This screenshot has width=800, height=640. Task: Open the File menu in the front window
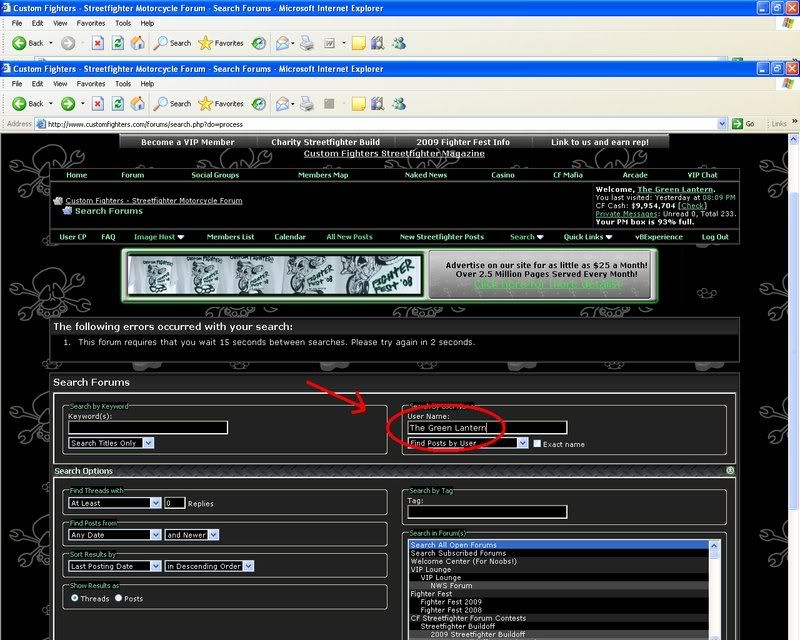(17, 84)
